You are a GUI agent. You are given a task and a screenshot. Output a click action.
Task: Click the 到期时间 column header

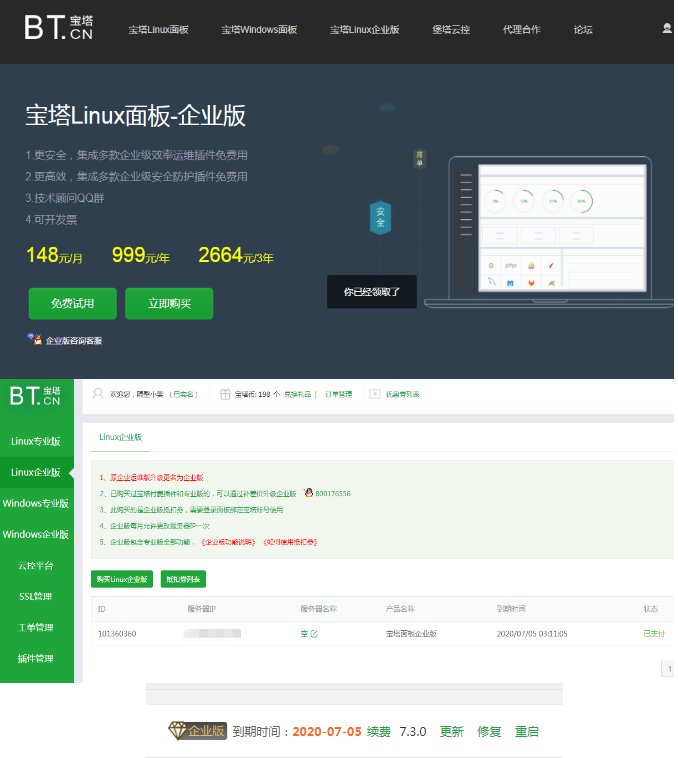click(511, 609)
